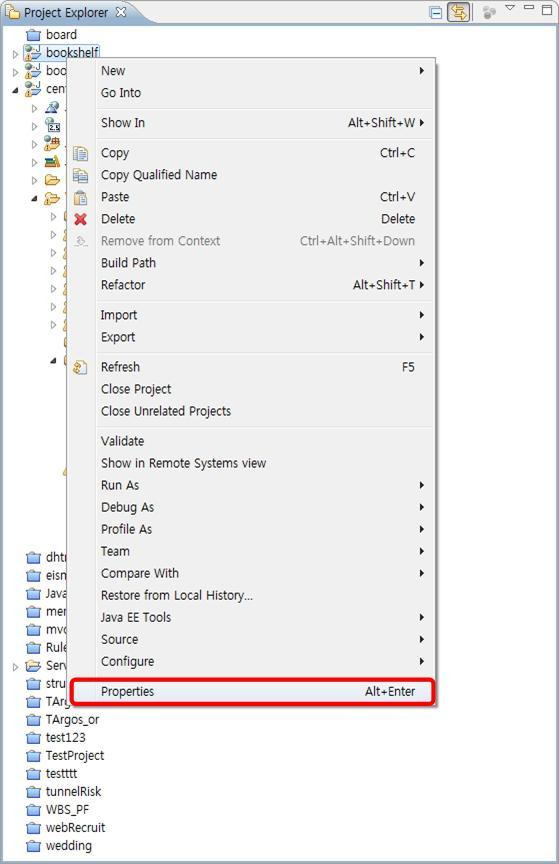The width and height of the screenshot is (559, 864).
Task: Select the TArgos_or project label
Action: (72, 720)
